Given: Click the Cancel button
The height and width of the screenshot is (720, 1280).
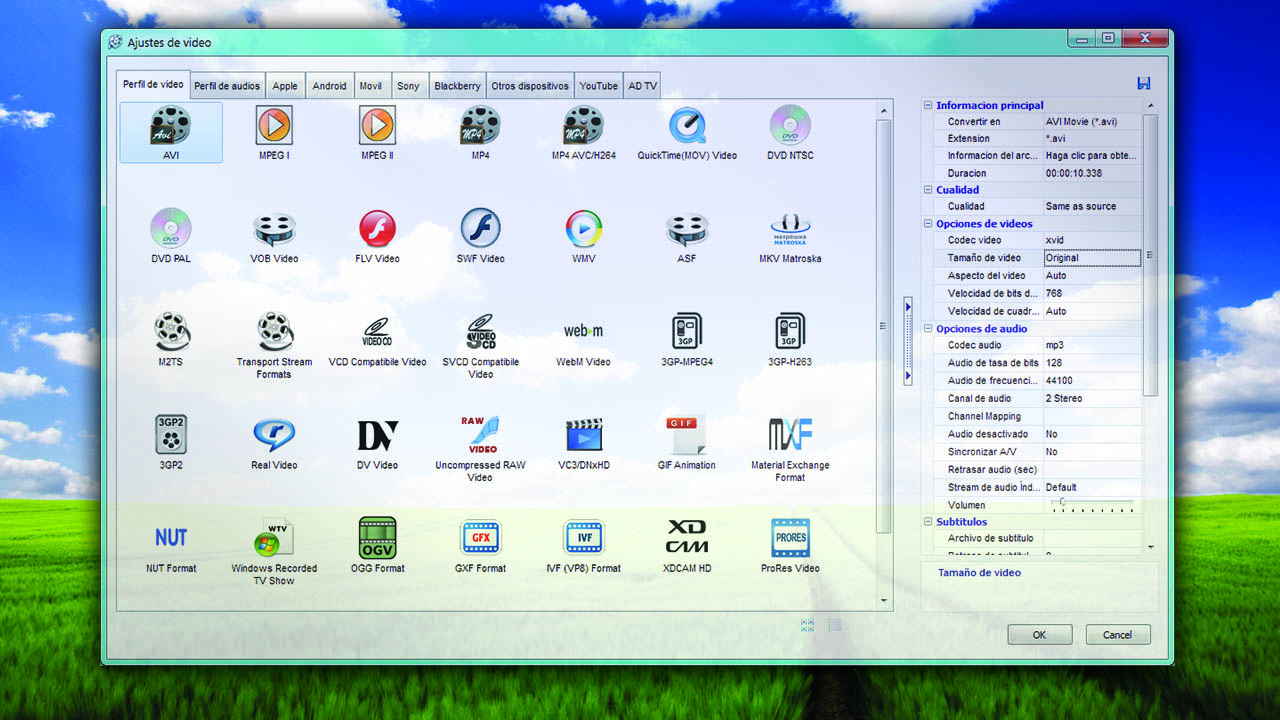Looking at the screenshot, I should coord(1117,635).
